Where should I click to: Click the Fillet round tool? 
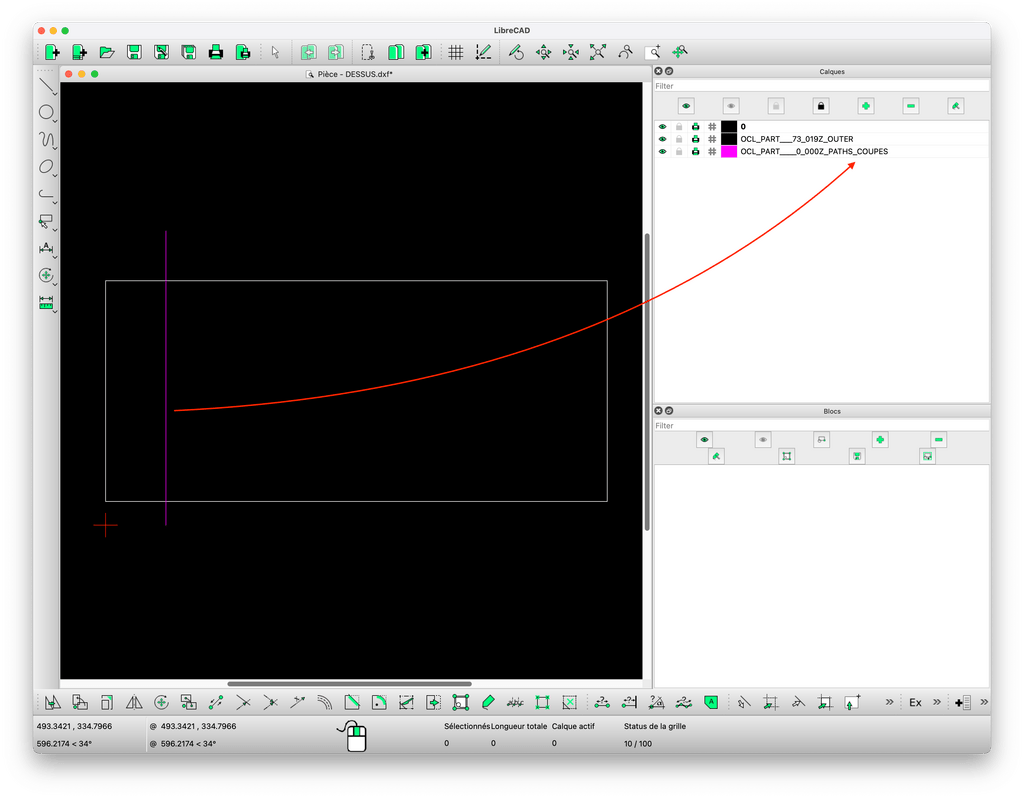[x=379, y=703]
